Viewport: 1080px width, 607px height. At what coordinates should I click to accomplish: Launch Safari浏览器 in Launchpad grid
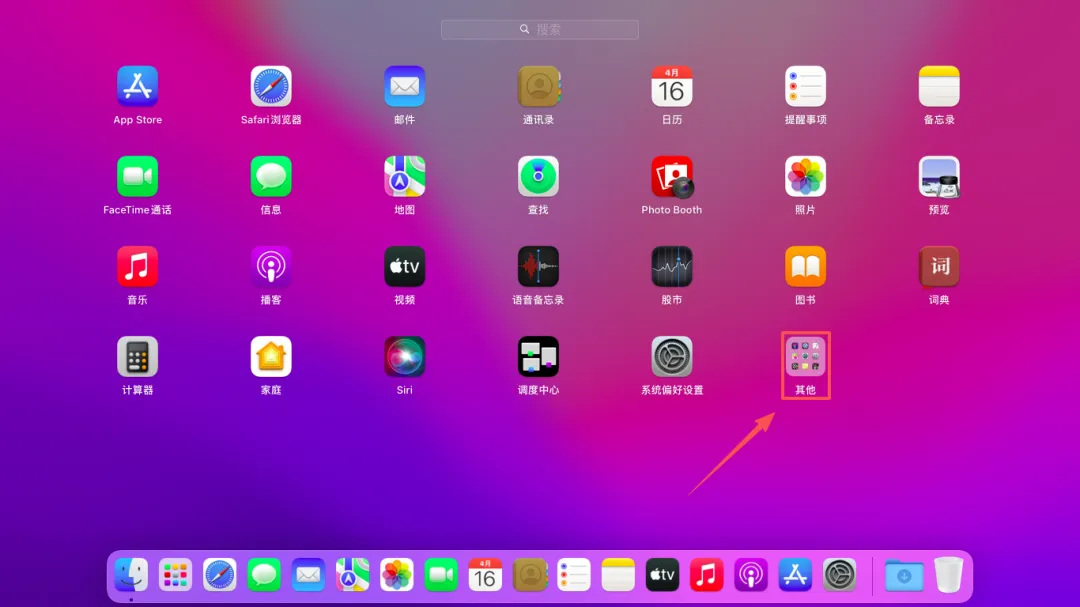(x=271, y=87)
